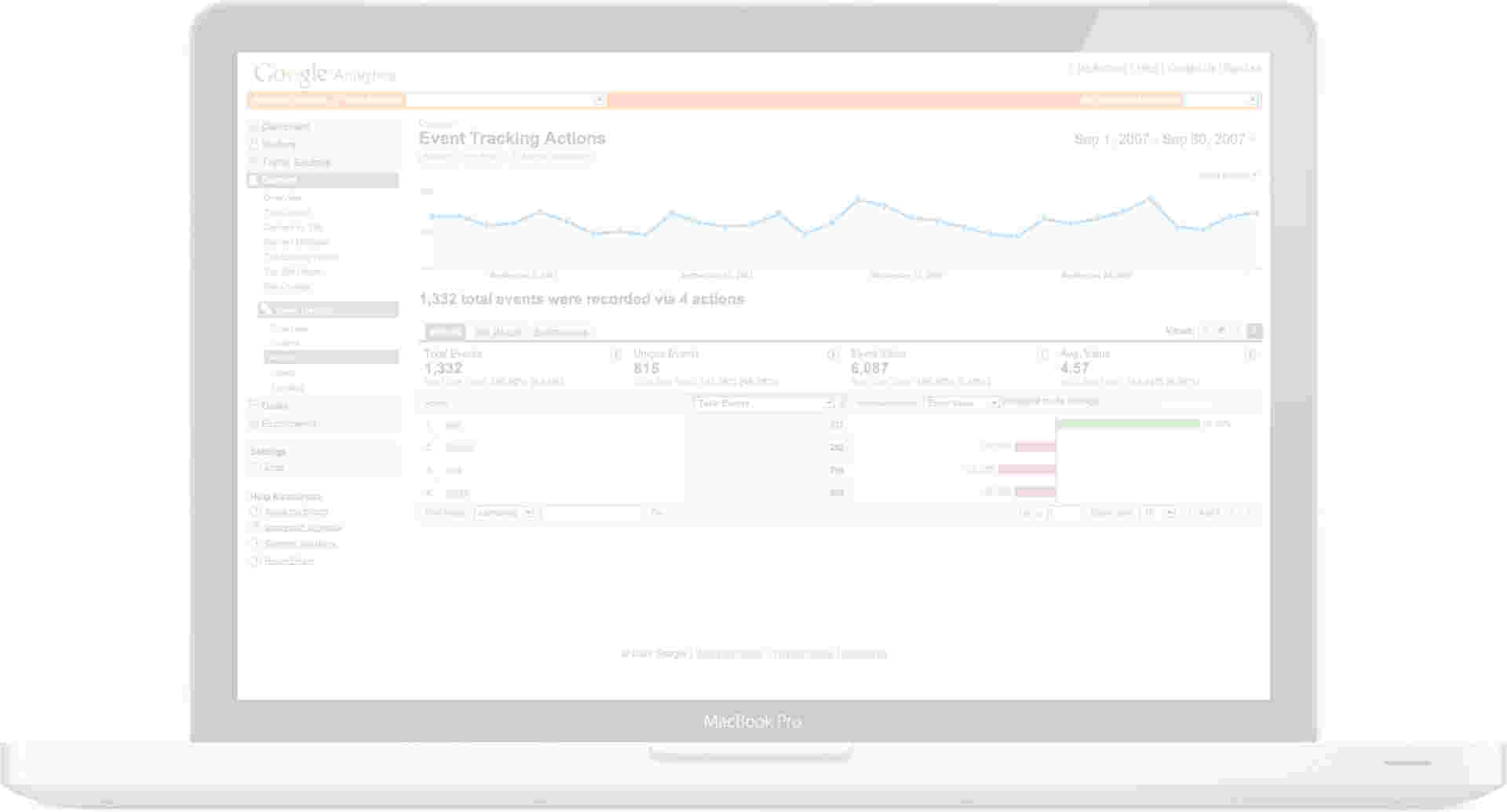This screenshot has width=1507, height=812.
Task: Click the Avg. Value help icon
Action: point(1251,355)
